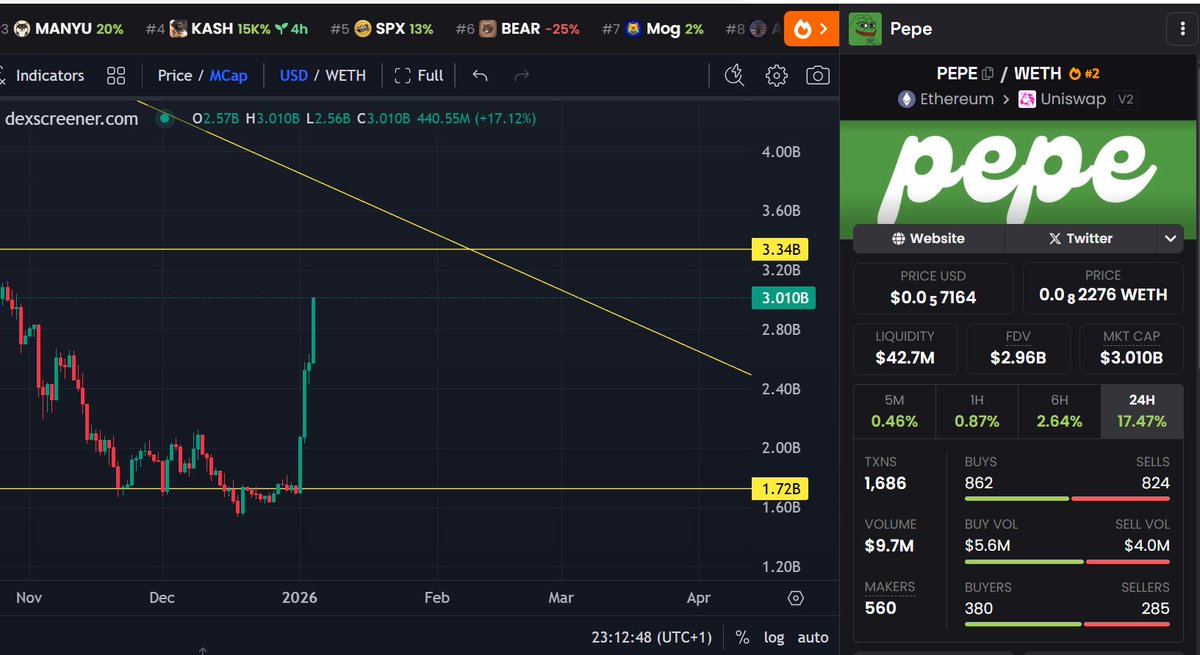Click the BUY VOL/SELL VOL ratio bar
This screenshot has height=655, width=1200.
click(x=1067, y=561)
